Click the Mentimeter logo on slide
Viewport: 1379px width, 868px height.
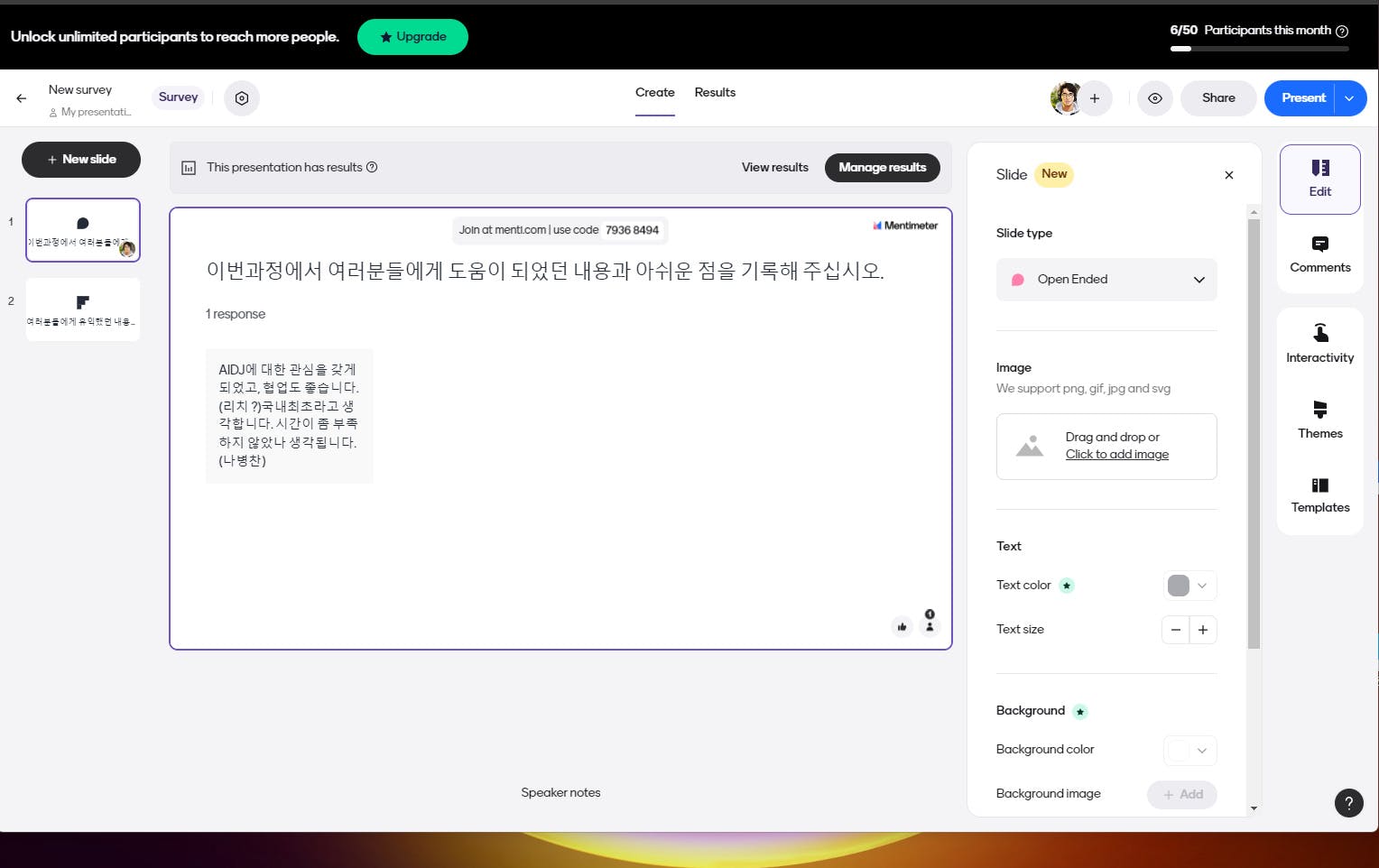point(905,226)
